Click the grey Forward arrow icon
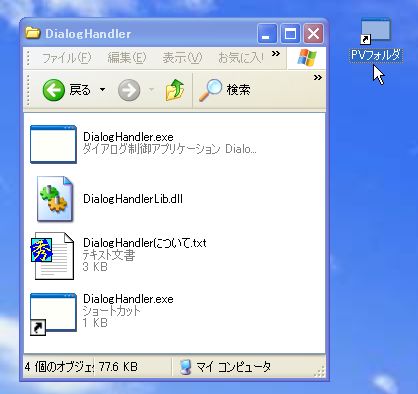Viewport: 418px width, 394px height. [129, 90]
